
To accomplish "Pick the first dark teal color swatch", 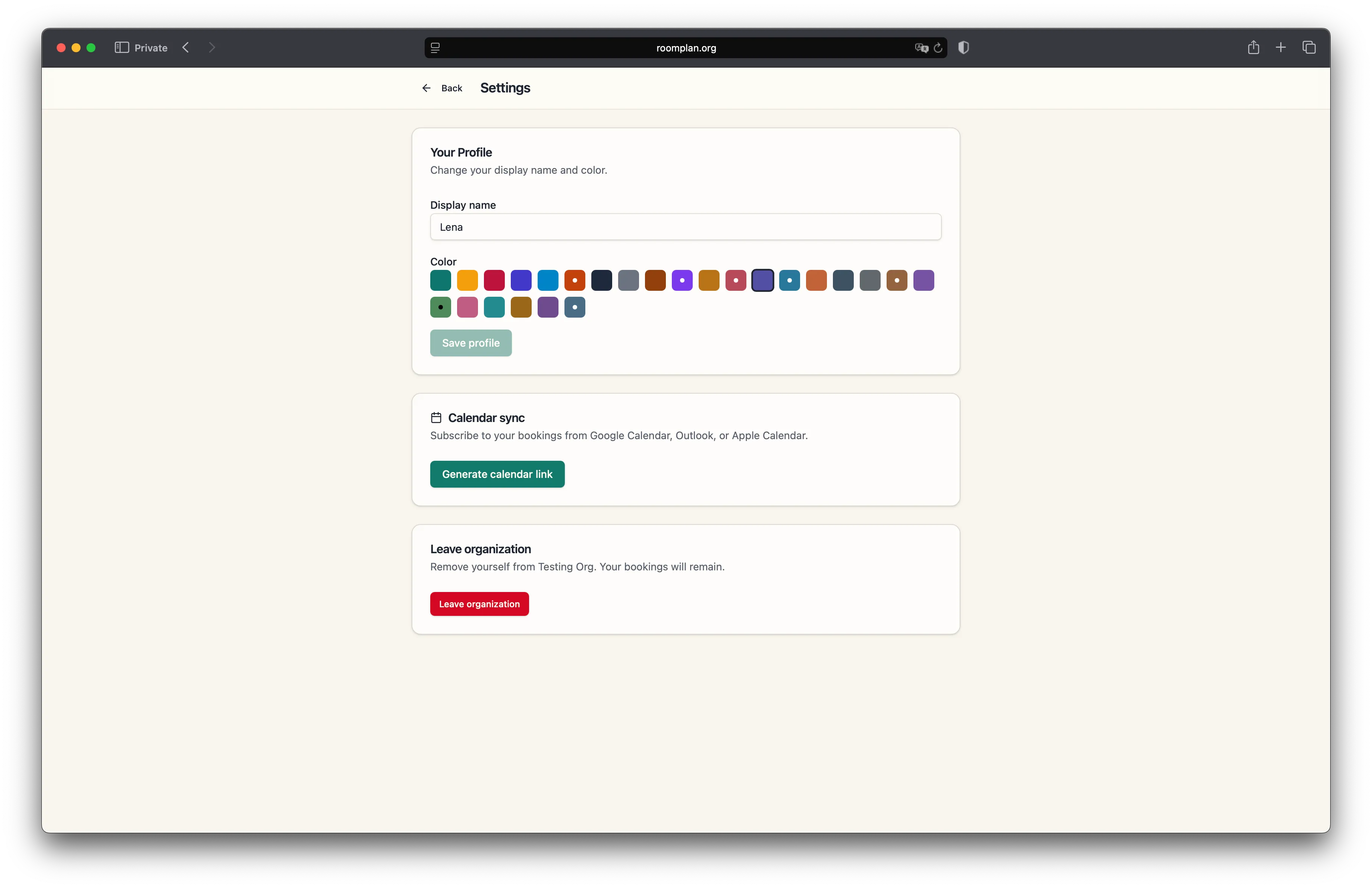I will (x=440, y=281).
